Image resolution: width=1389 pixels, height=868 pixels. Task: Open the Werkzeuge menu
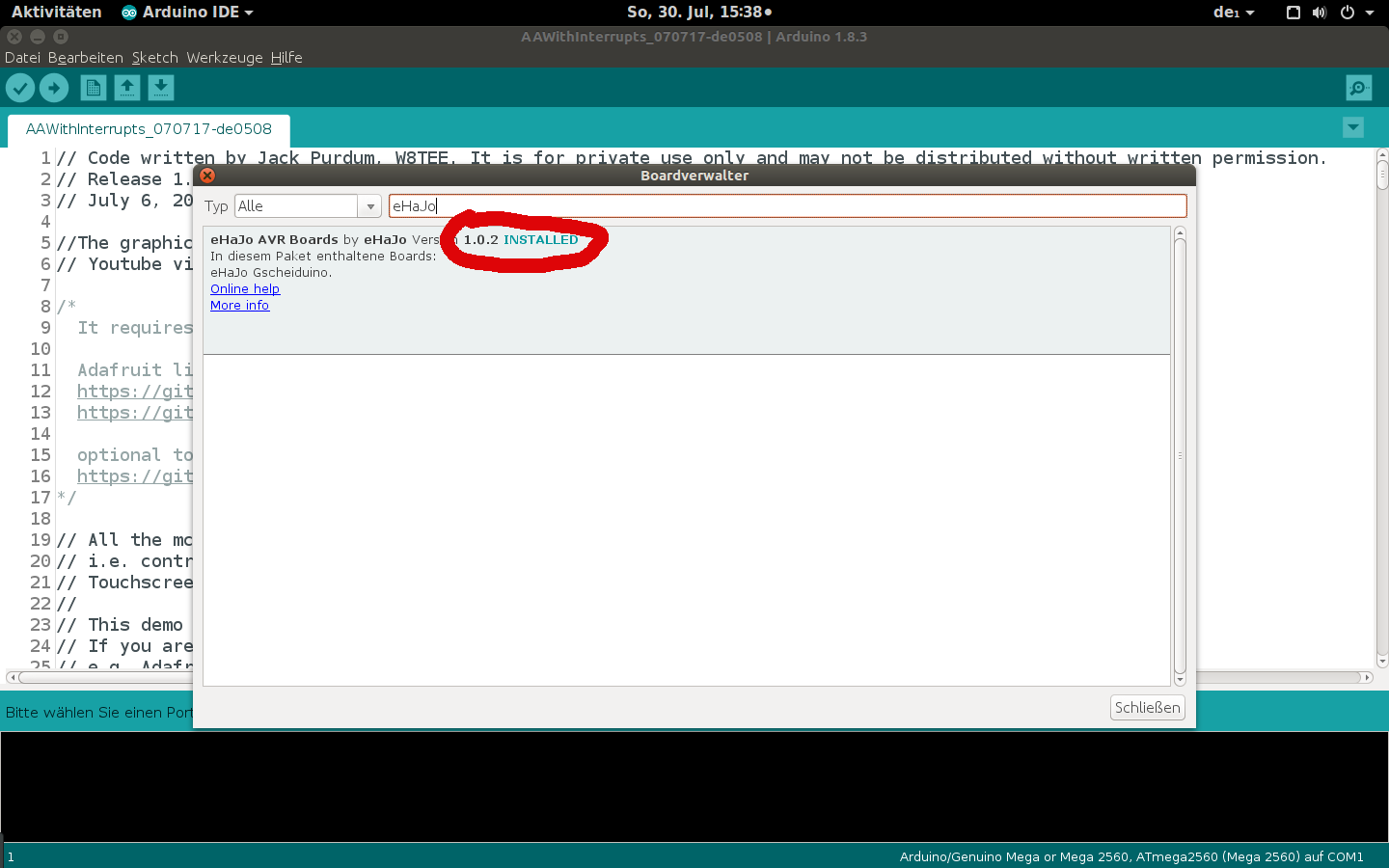pos(225,58)
